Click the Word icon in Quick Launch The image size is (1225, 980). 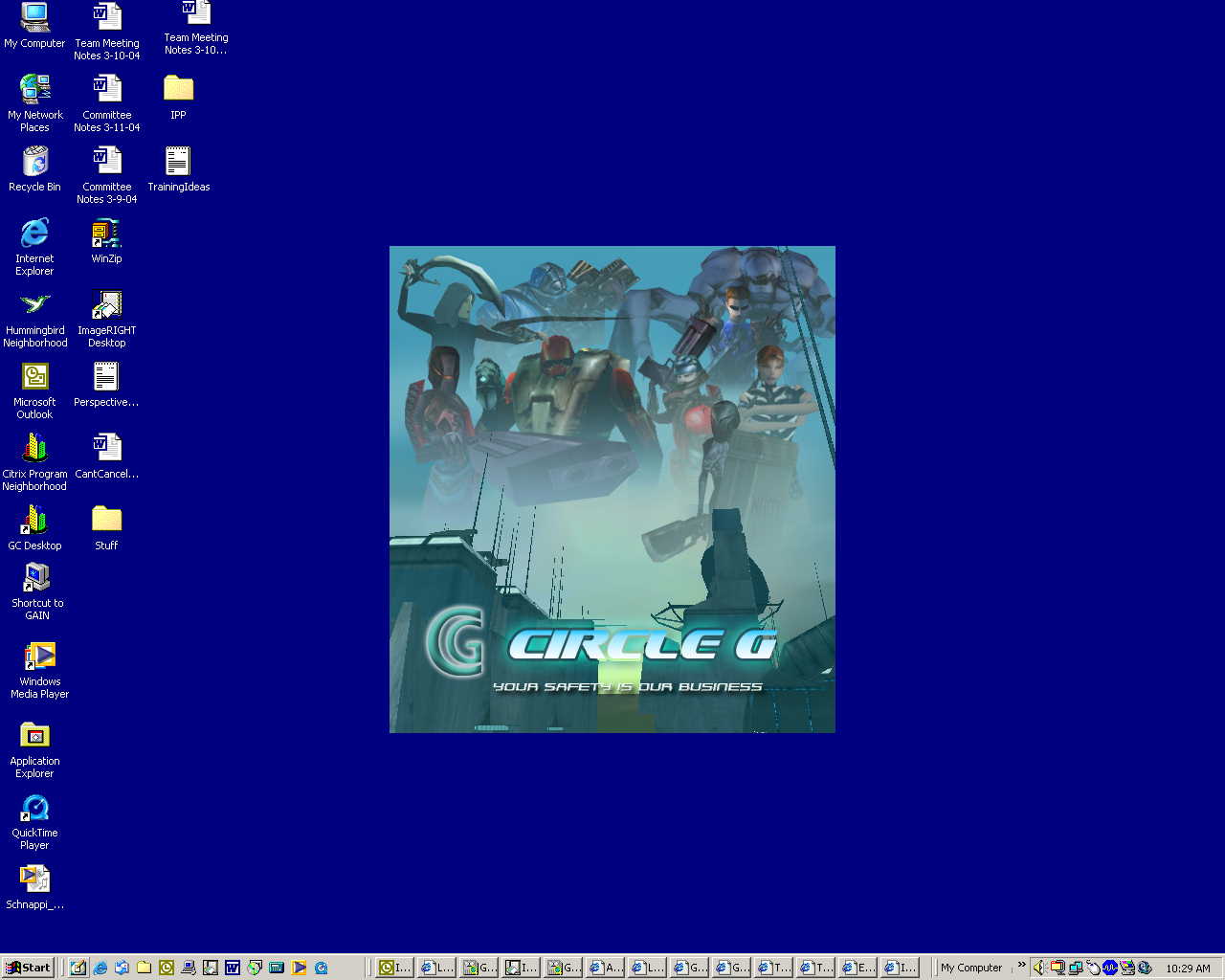pyautogui.click(x=232, y=968)
